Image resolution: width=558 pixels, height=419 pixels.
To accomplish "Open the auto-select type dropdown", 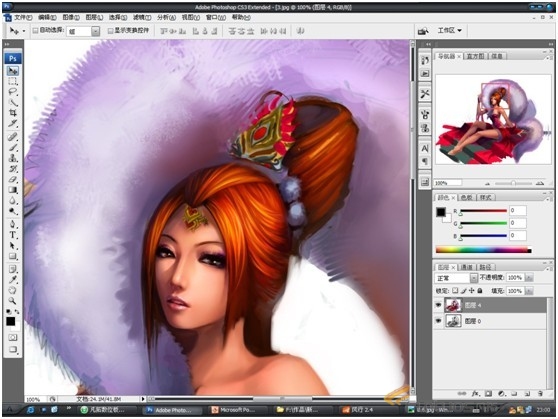I will point(95,31).
